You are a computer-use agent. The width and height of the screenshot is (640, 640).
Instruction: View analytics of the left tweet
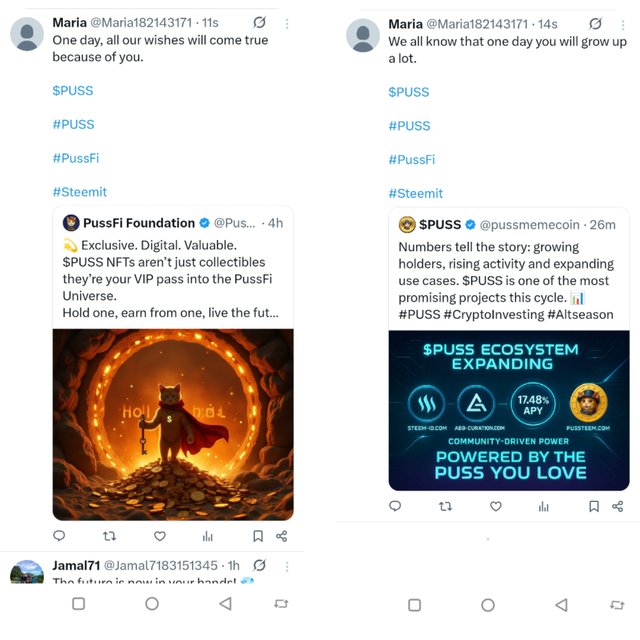208,536
